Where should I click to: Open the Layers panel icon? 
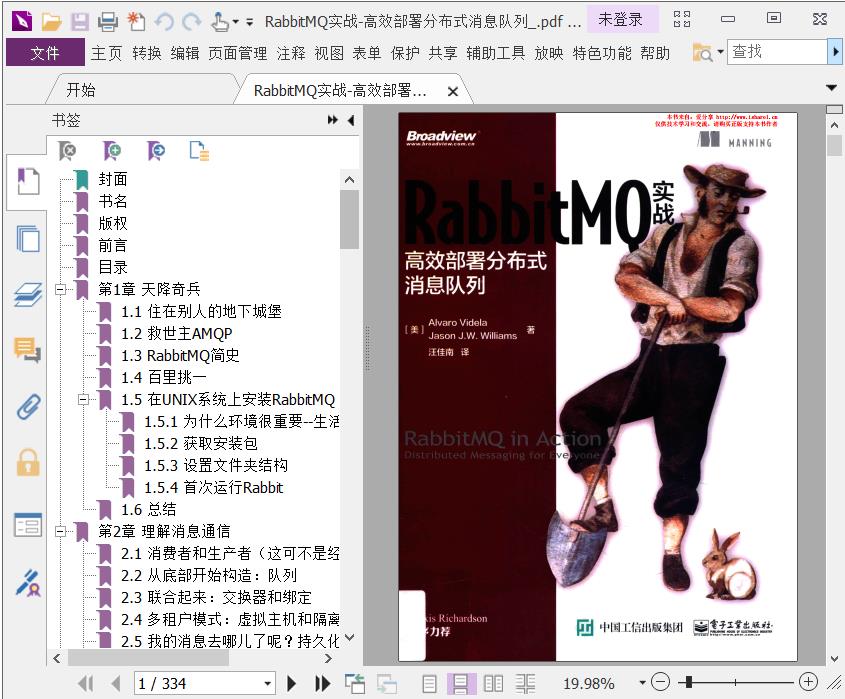click(x=28, y=295)
